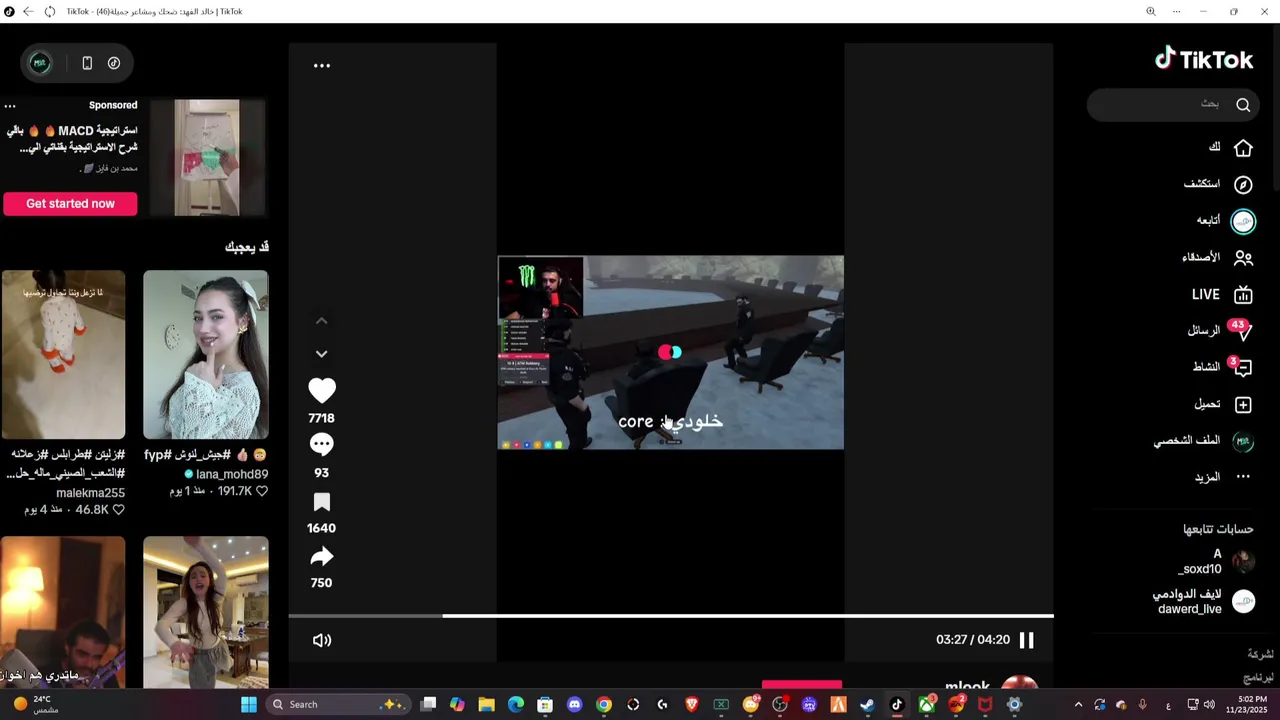Screen dimensions: 1280x720
Task: Open the LIVE menu item
Action: [x=1222, y=295]
